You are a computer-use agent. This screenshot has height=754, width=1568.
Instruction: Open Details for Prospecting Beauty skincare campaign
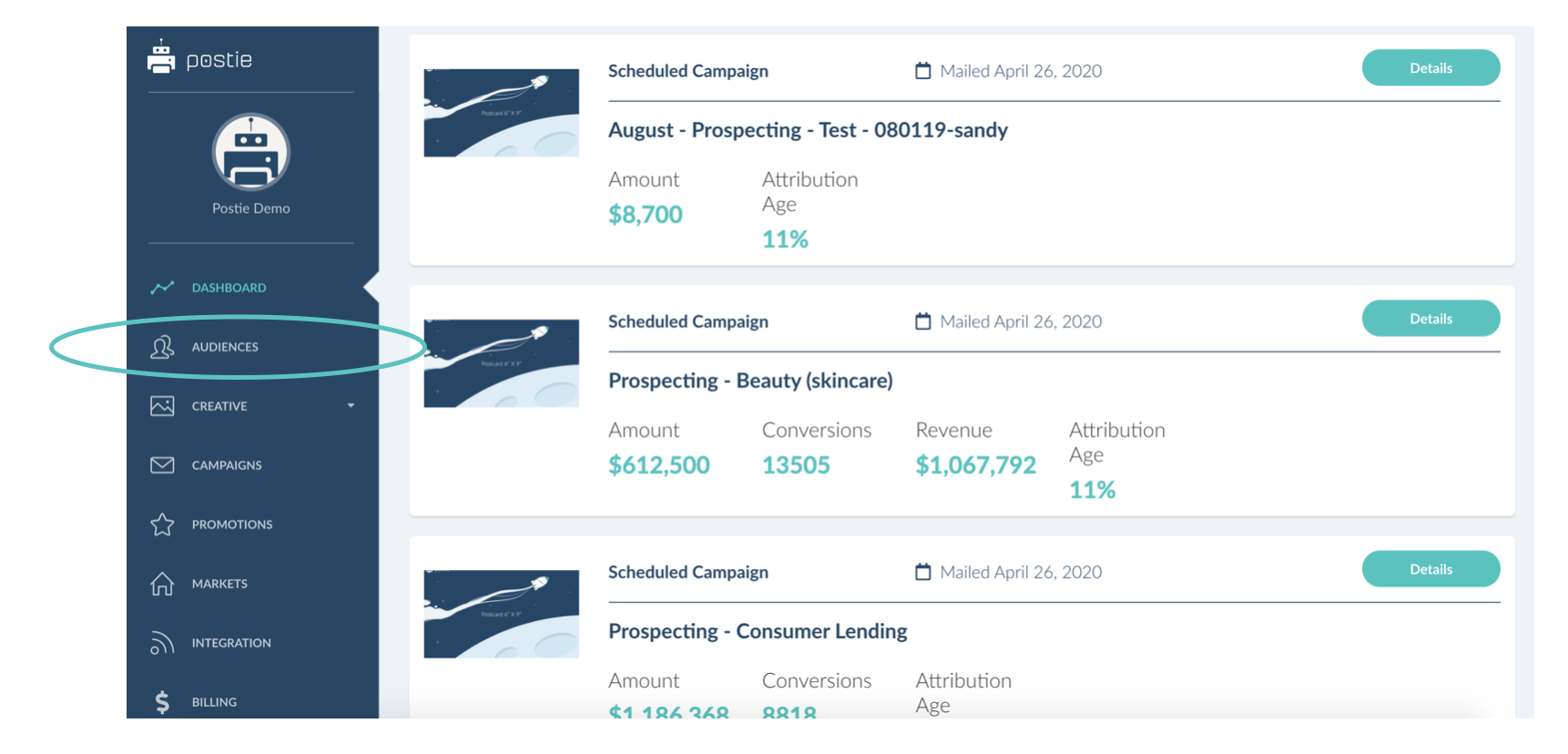(x=1431, y=319)
